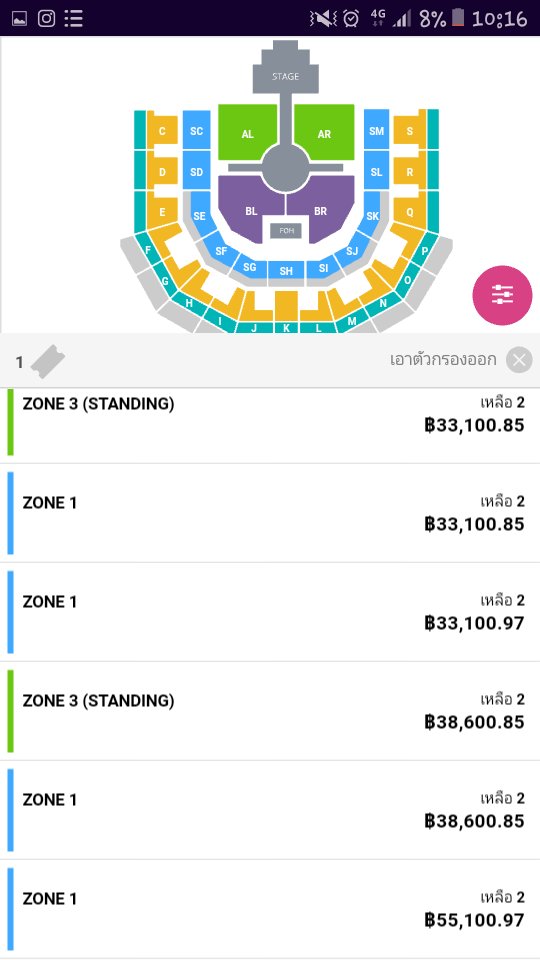Viewport: 540px width, 960px height.
Task: Open the Instagram notification icon
Action: pos(47,18)
